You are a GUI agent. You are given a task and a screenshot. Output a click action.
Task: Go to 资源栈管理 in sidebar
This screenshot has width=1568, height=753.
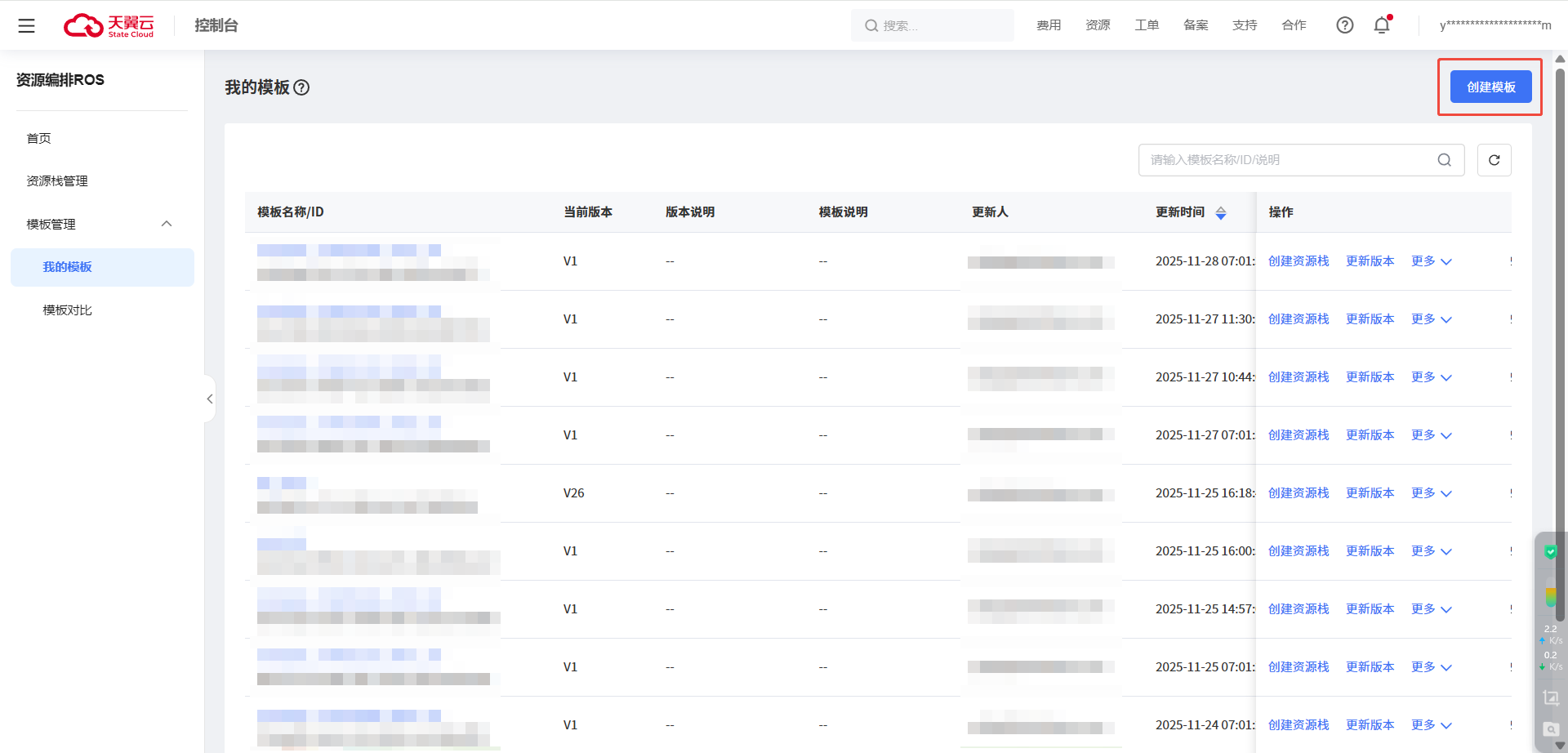[57, 181]
